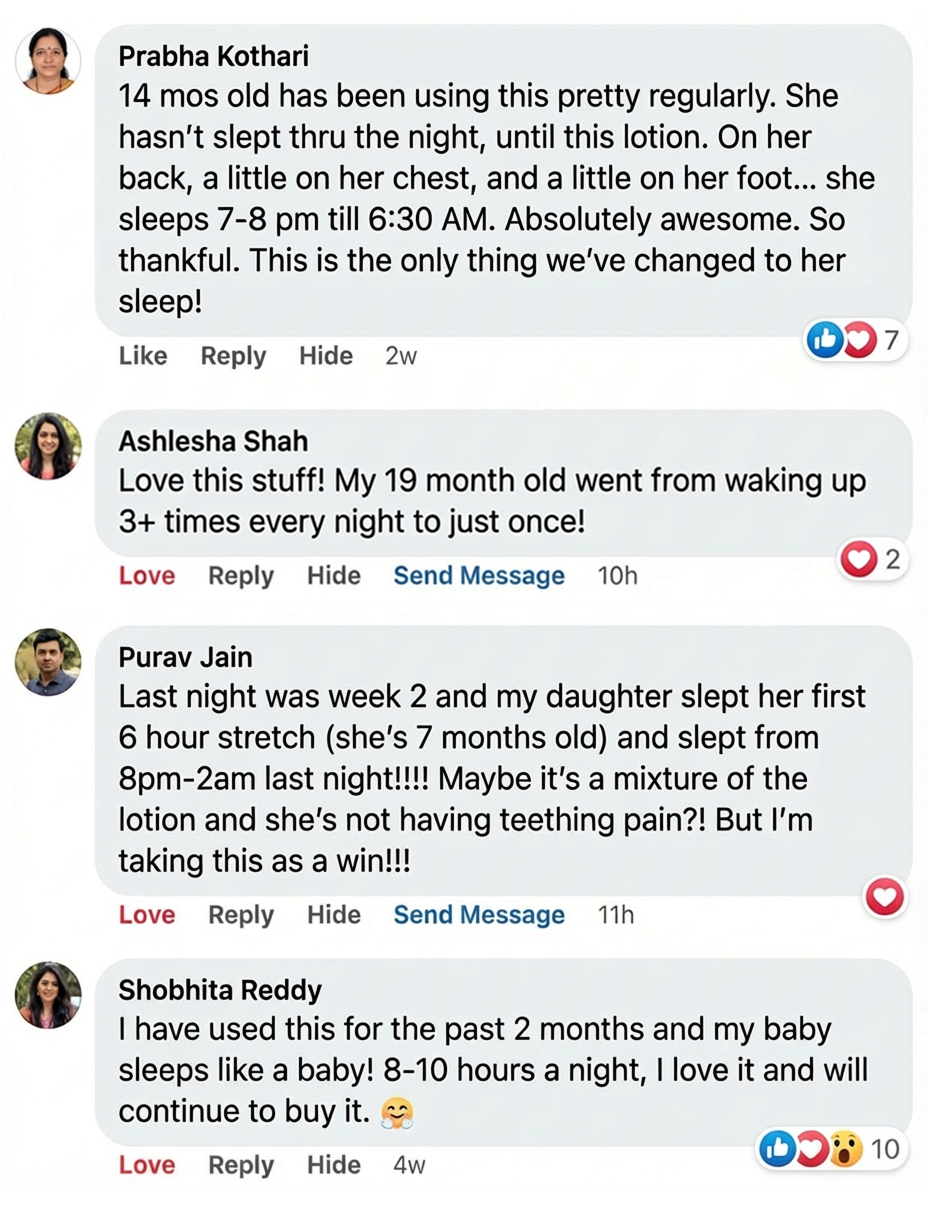Viewport: 928px width, 1206px height.
Task: Click the 2w timestamp on Prabha's comment
Action: point(400,357)
